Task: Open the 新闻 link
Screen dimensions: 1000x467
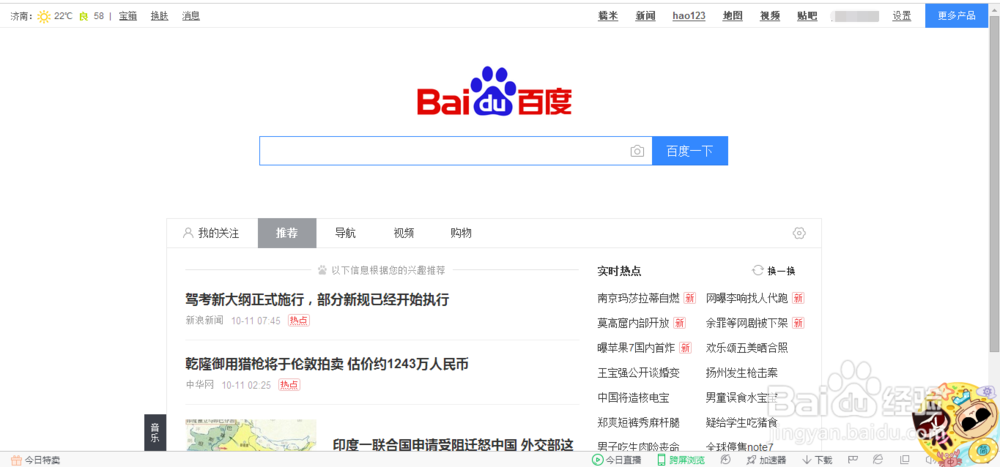Action: pyautogui.click(x=645, y=17)
